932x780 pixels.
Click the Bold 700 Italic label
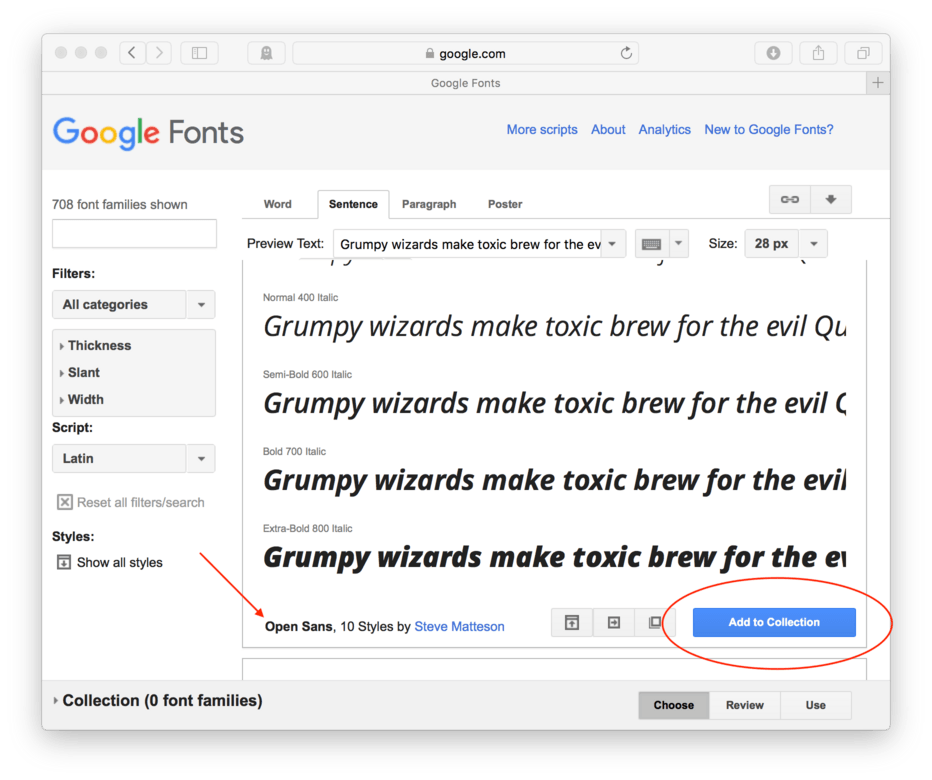click(294, 452)
